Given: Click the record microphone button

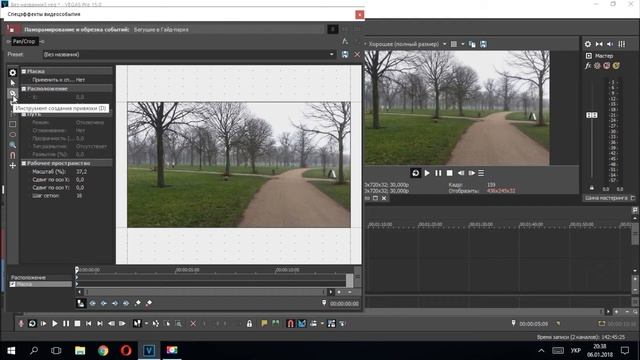Looking at the screenshot, I should [x=21, y=324].
